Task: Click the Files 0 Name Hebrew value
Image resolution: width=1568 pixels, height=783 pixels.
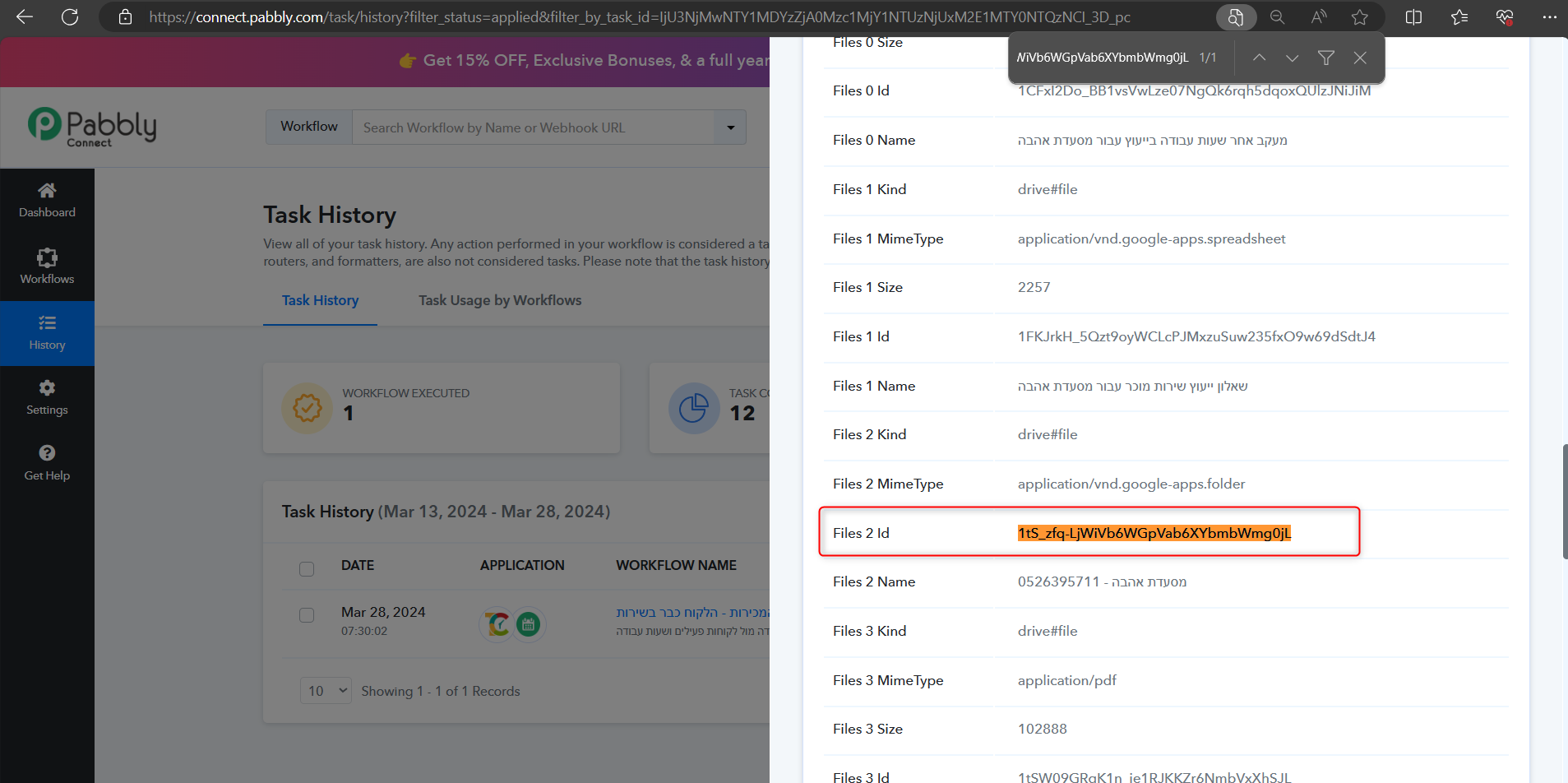Action: pyautogui.click(x=1153, y=140)
